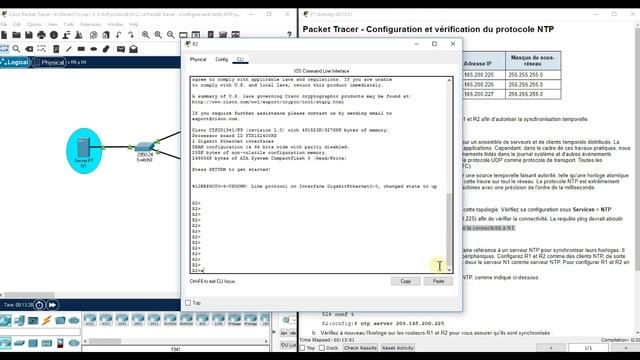Click the R2 CLI vertical scrollbar thumb
The width and height of the screenshot is (640, 360).
point(449,229)
